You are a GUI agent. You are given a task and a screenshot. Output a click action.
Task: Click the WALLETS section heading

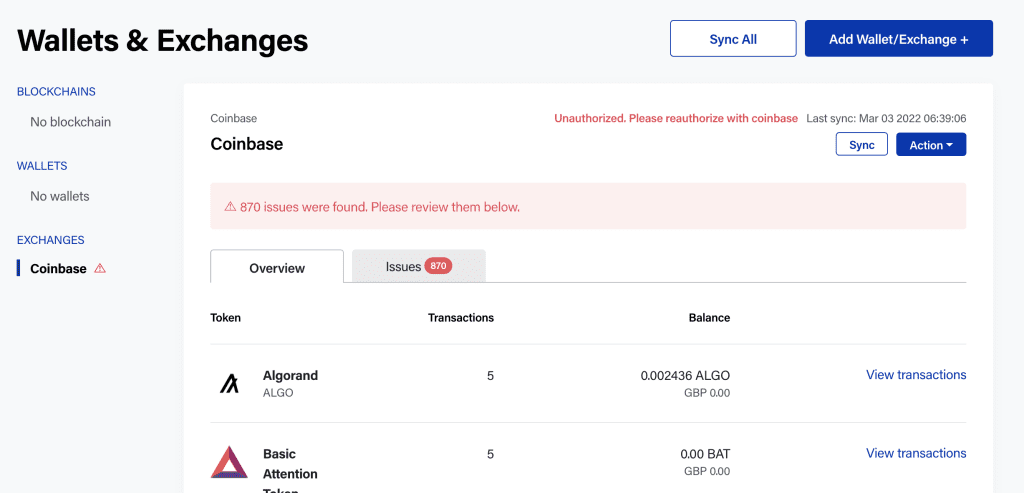point(42,166)
